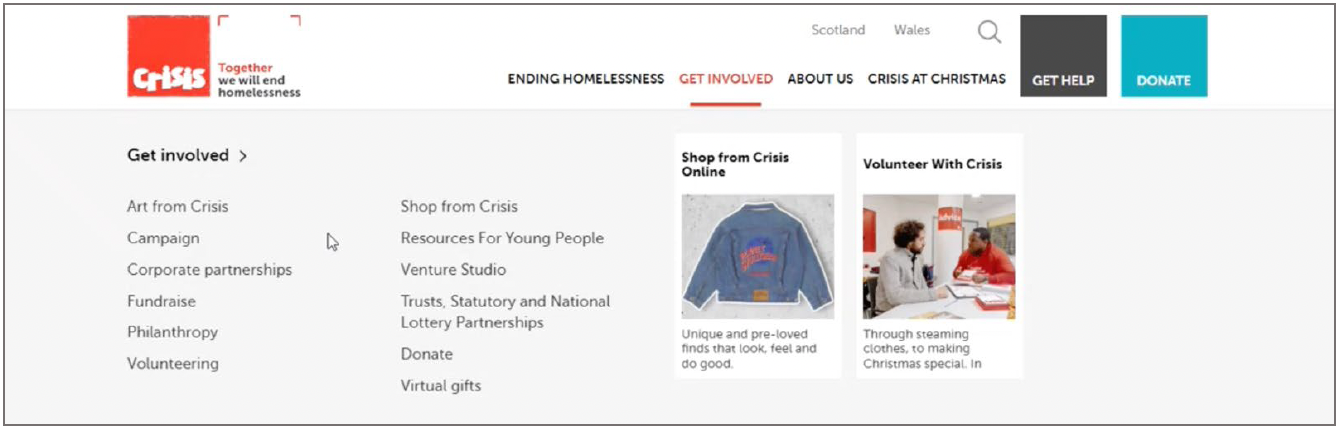
Task: Click the teal Donate button
Action: (x=1164, y=56)
